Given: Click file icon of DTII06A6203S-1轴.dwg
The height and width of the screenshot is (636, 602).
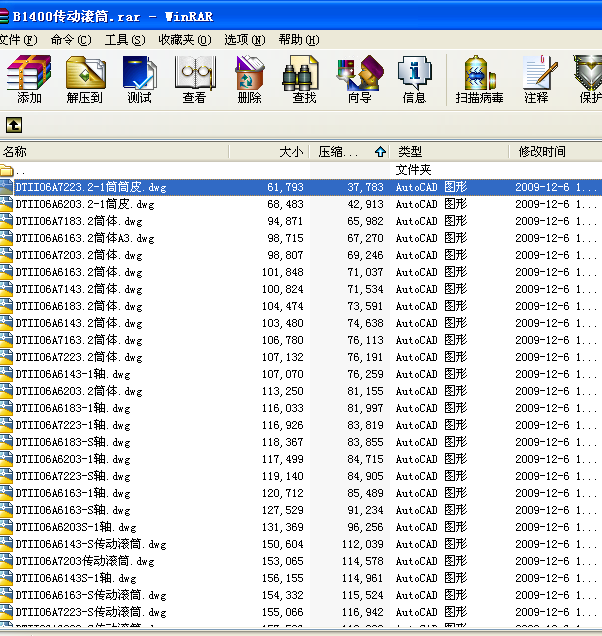Looking at the screenshot, I should (x=6, y=527).
